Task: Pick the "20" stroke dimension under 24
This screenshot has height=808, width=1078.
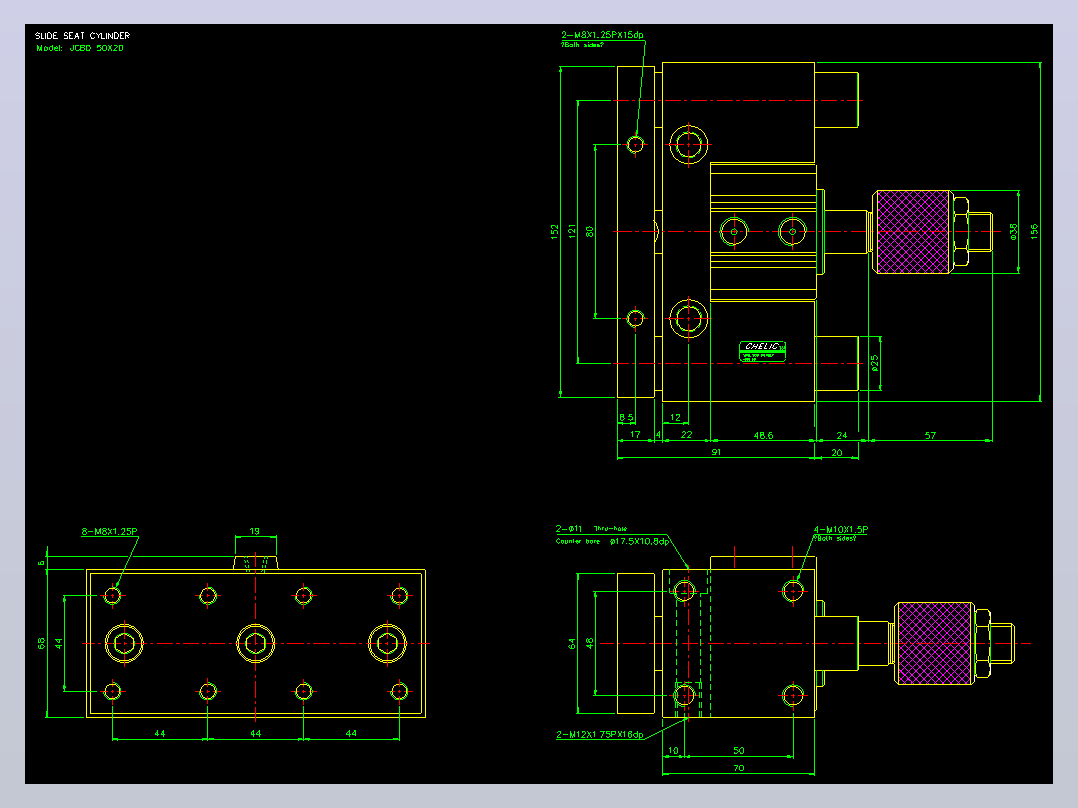Action: coord(837,452)
